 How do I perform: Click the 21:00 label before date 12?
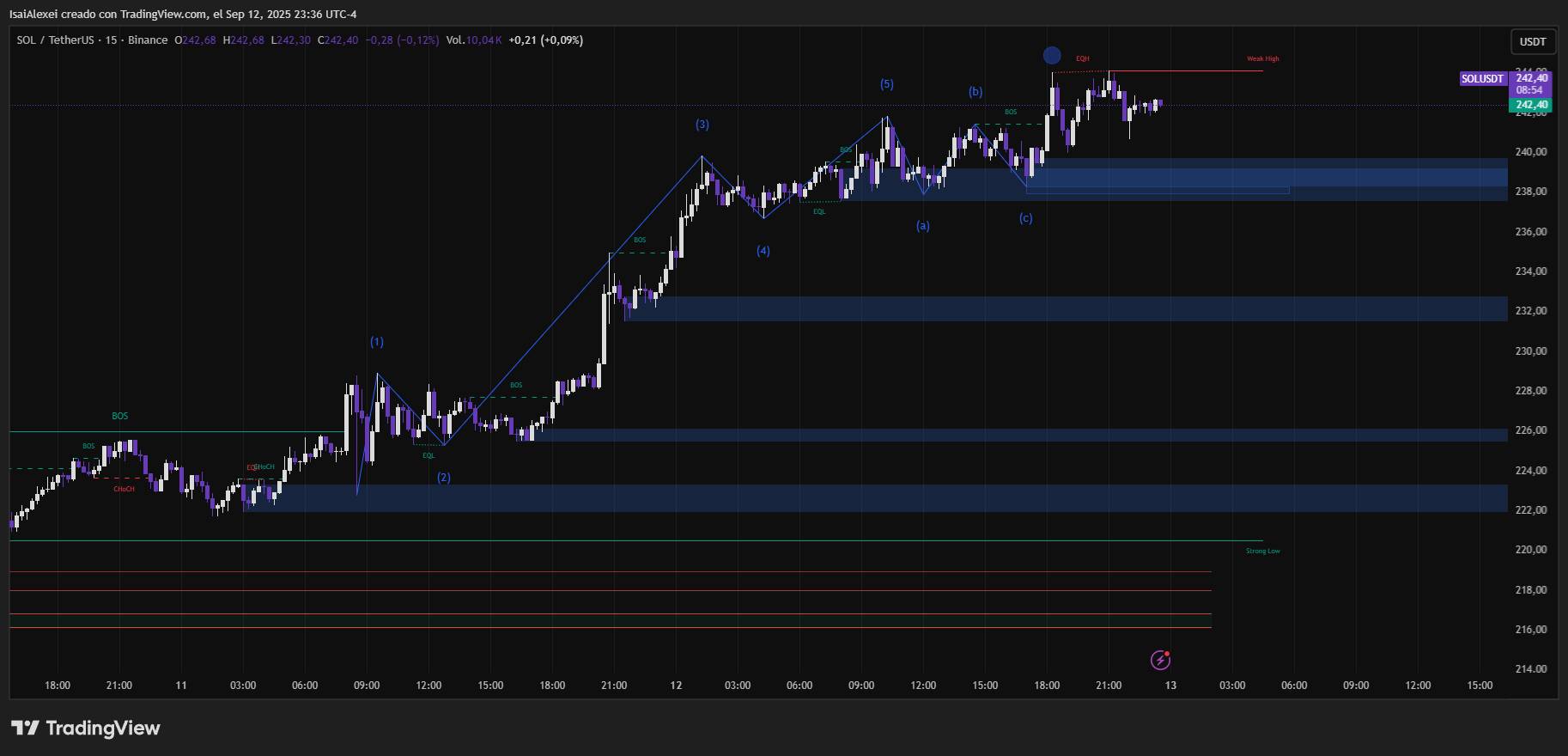tap(614, 686)
